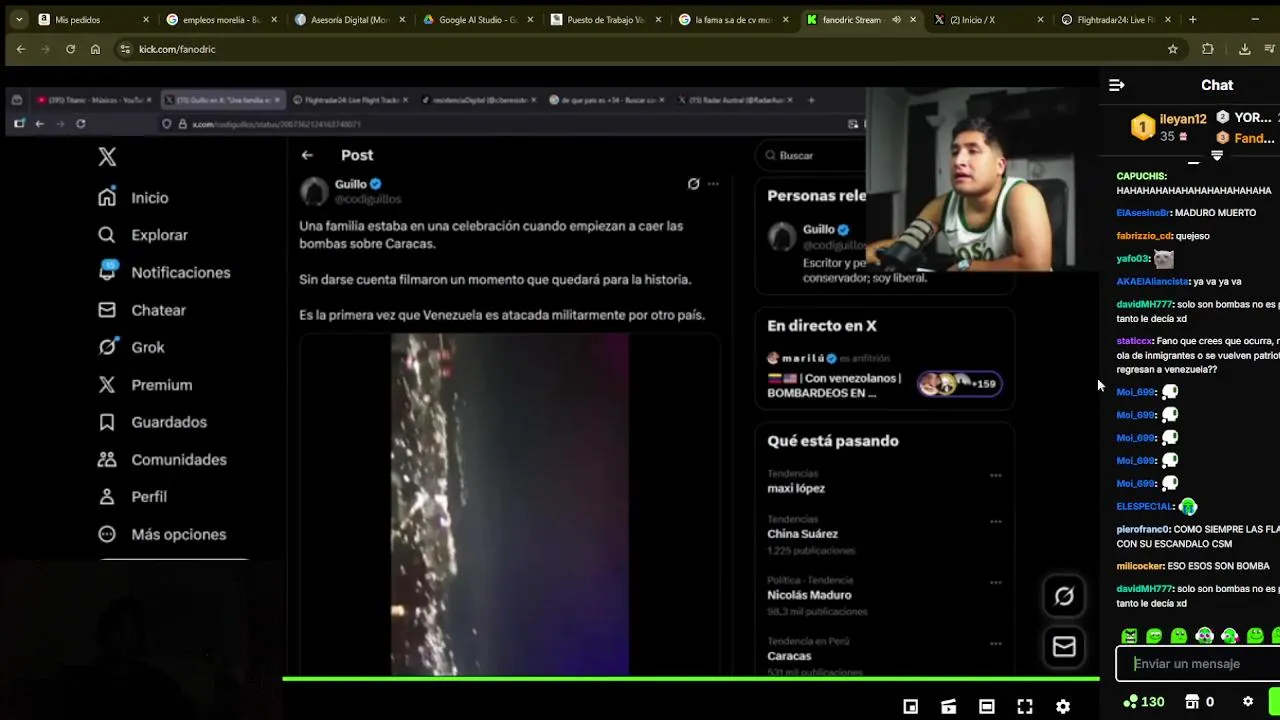The height and width of the screenshot is (720, 1280).
Task: Expand the chat leaderboard chevron
Action: click(x=1217, y=156)
